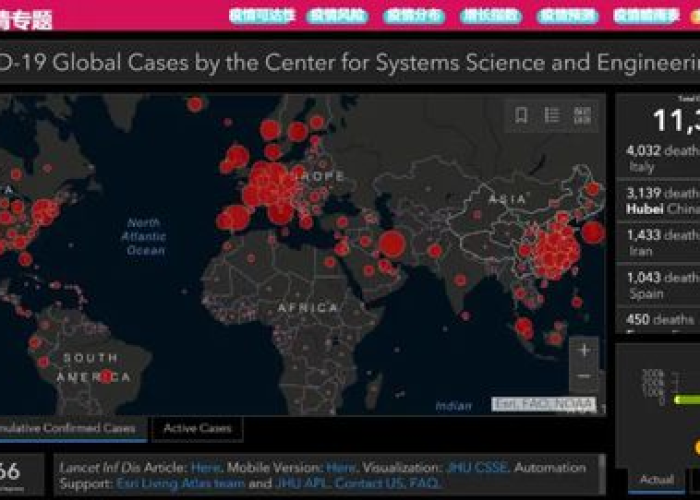Image resolution: width=700 pixels, height=500 pixels.
Task: Open the 增长指数 header button
Action: (x=491, y=16)
